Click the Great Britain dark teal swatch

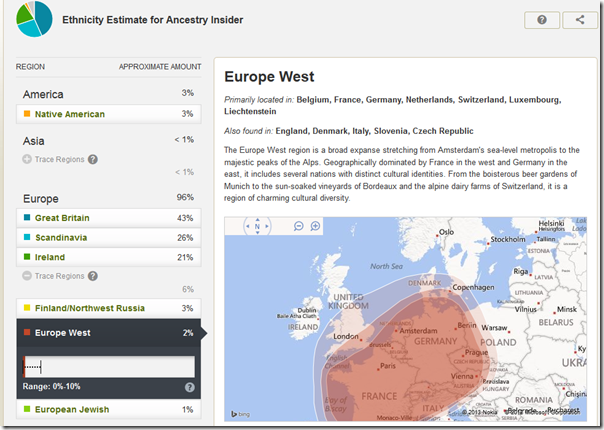(27, 217)
